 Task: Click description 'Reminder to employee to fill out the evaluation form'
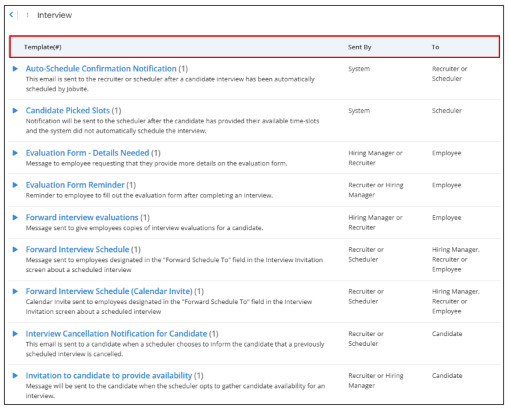[x=149, y=195]
